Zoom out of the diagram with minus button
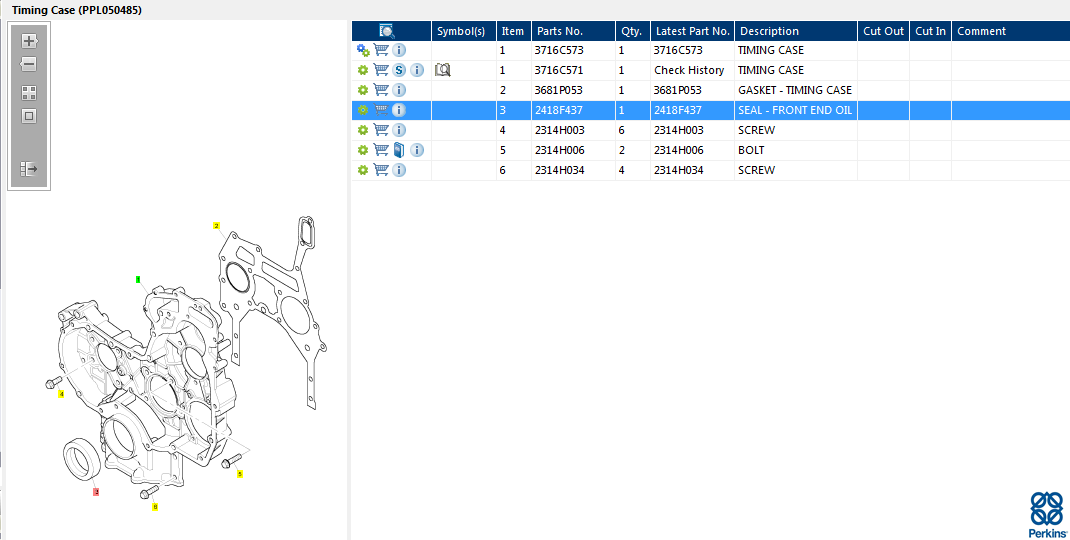1070x540 pixels. 29,64
